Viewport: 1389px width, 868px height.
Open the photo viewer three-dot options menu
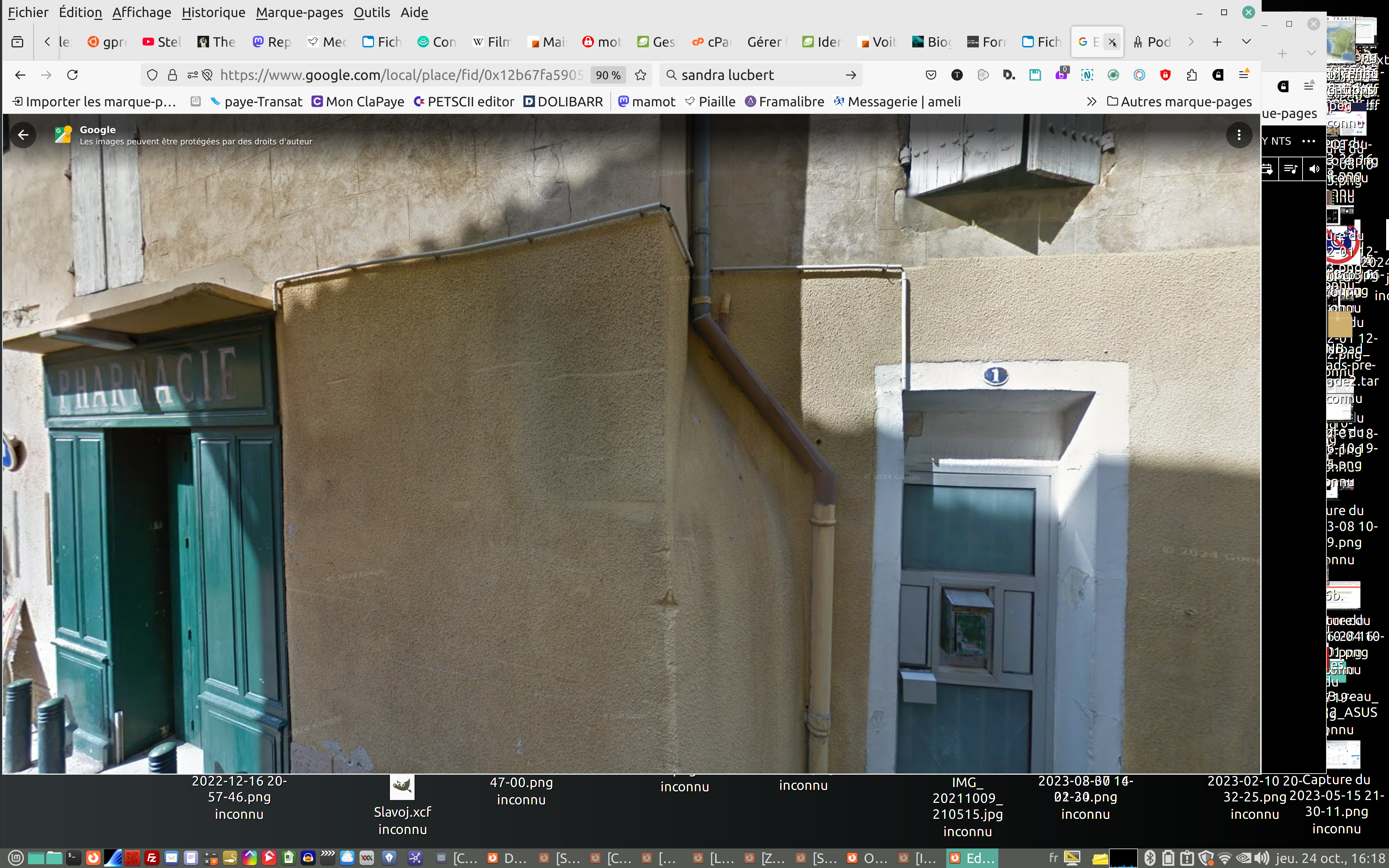[x=1239, y=135]
